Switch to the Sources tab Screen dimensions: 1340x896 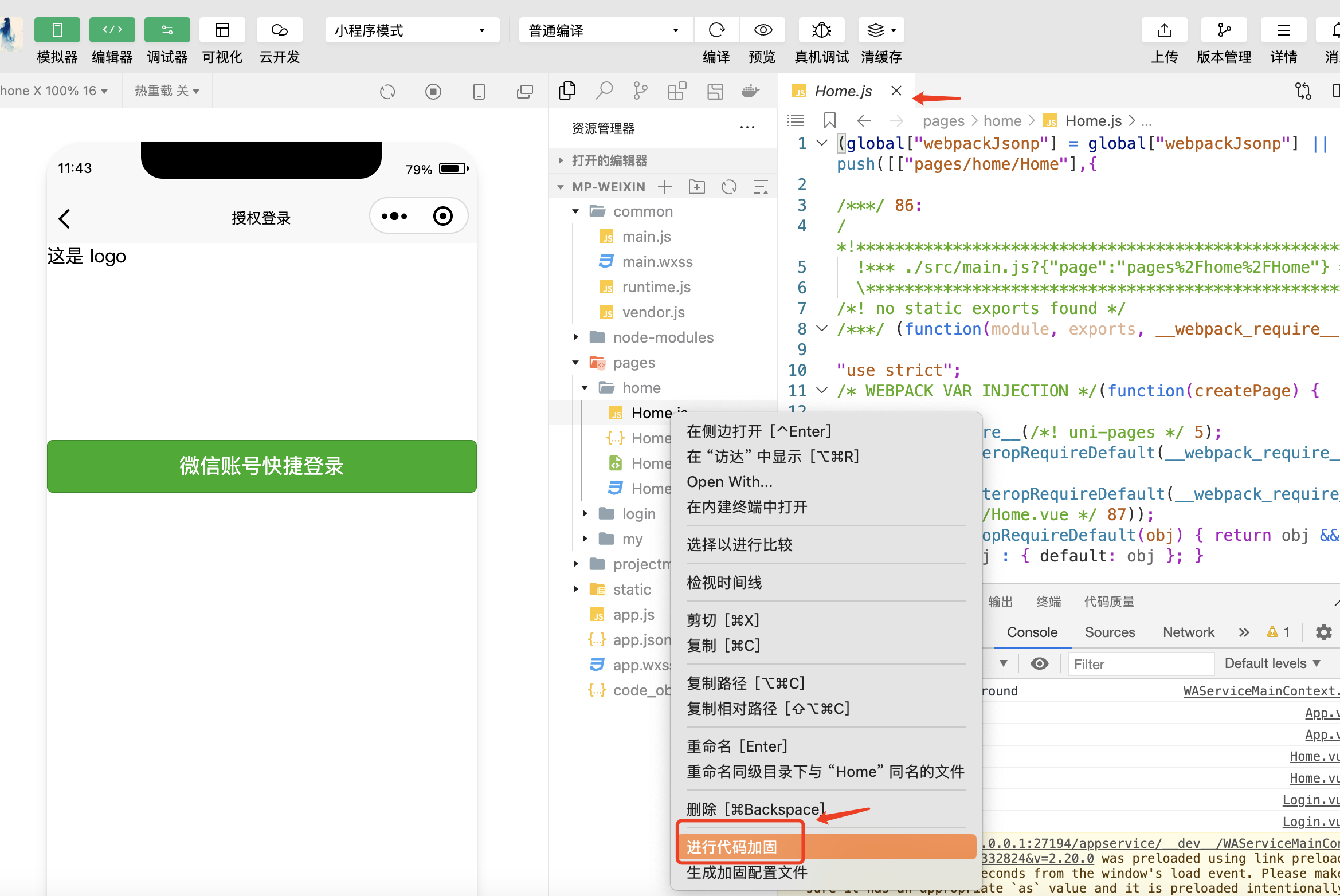click(1110, 632)
